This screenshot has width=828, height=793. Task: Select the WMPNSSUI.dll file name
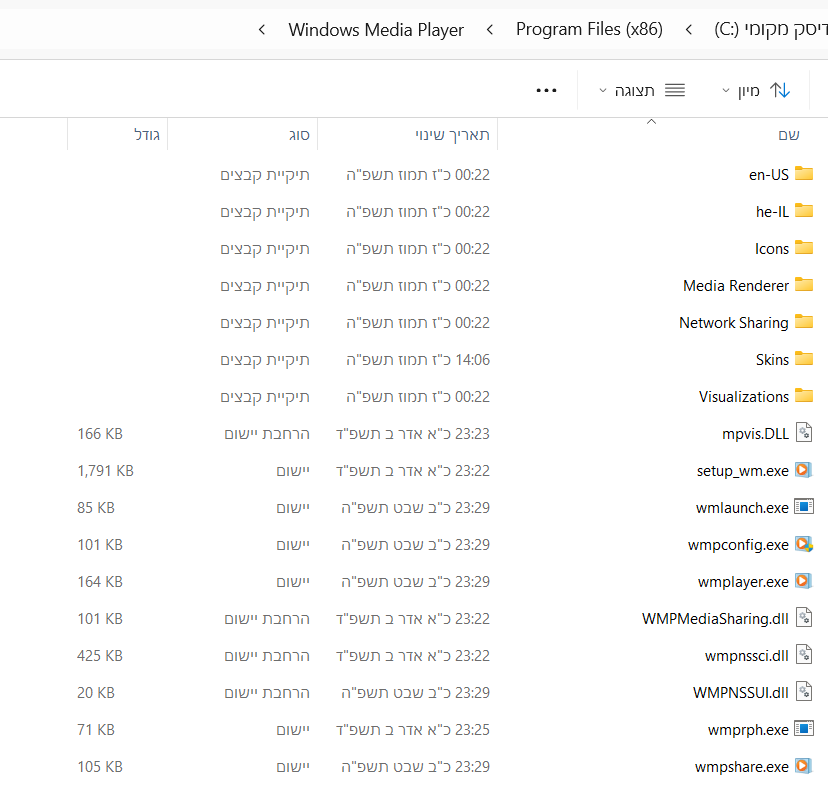click(x=740, y=692)
